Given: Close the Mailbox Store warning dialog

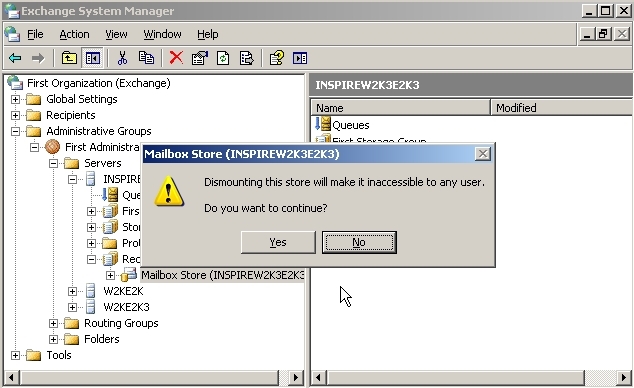Looking at the screenshot, I should click(482, 154).
